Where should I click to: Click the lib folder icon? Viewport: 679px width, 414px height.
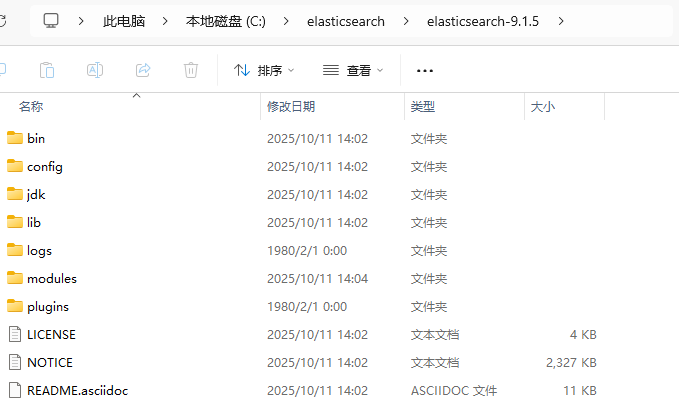tap(15, 222)
